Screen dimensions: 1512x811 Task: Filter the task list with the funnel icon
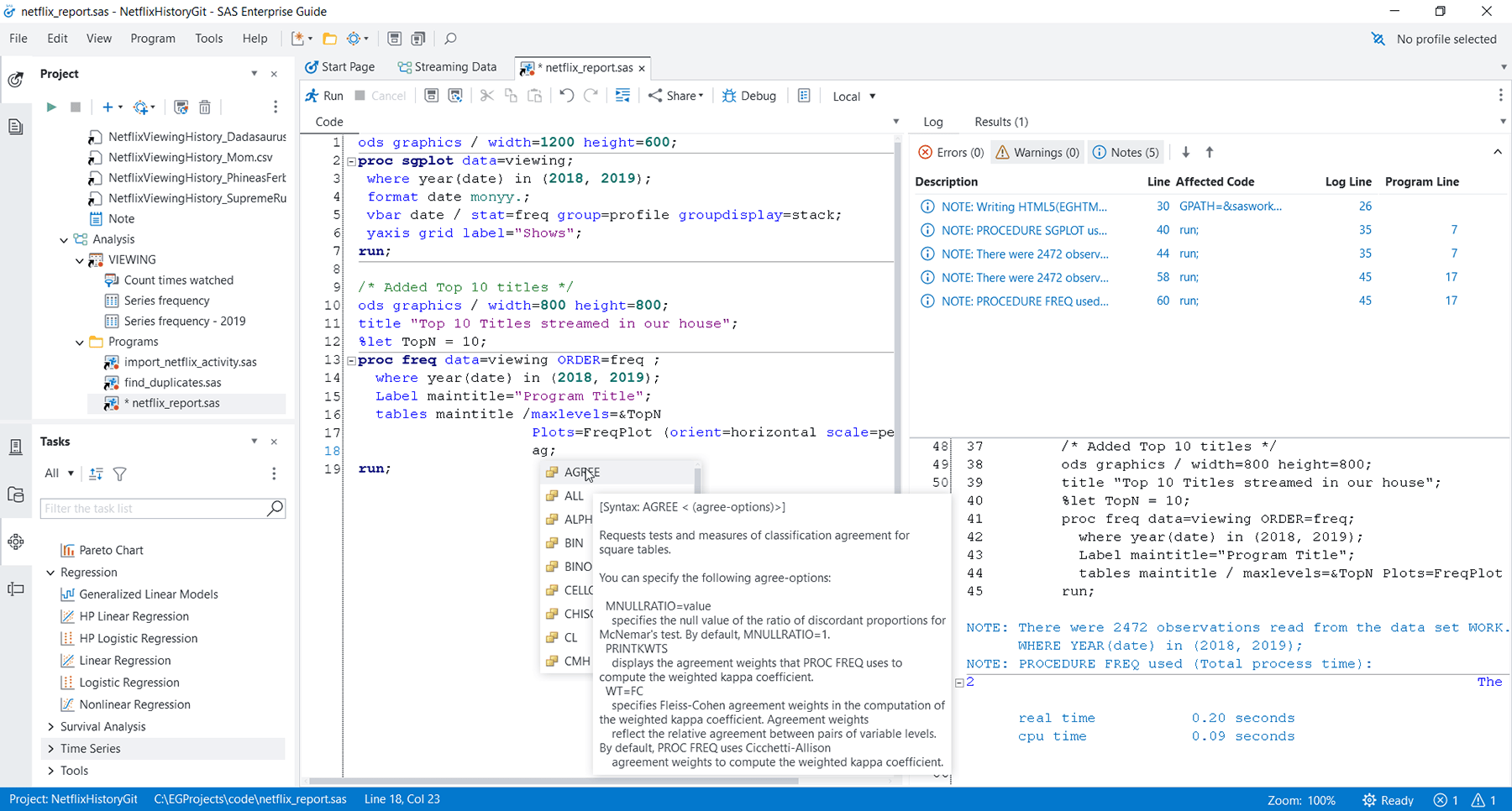120,474
